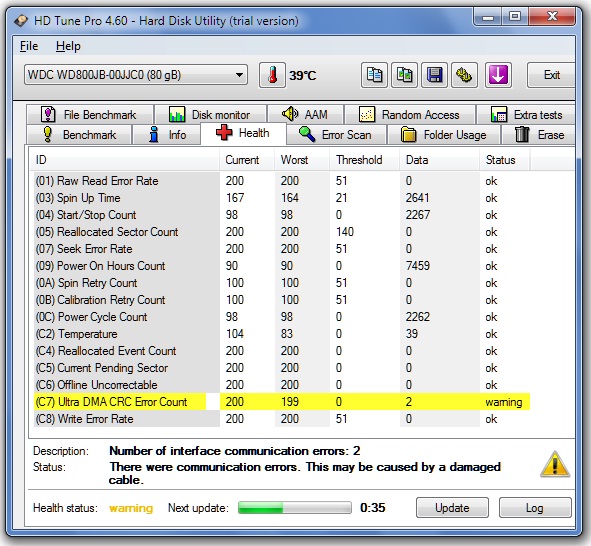The image size is (591, 546).
Task: Click data value 2641 for Spin Up Time
Action: click(x=418, y=198)
